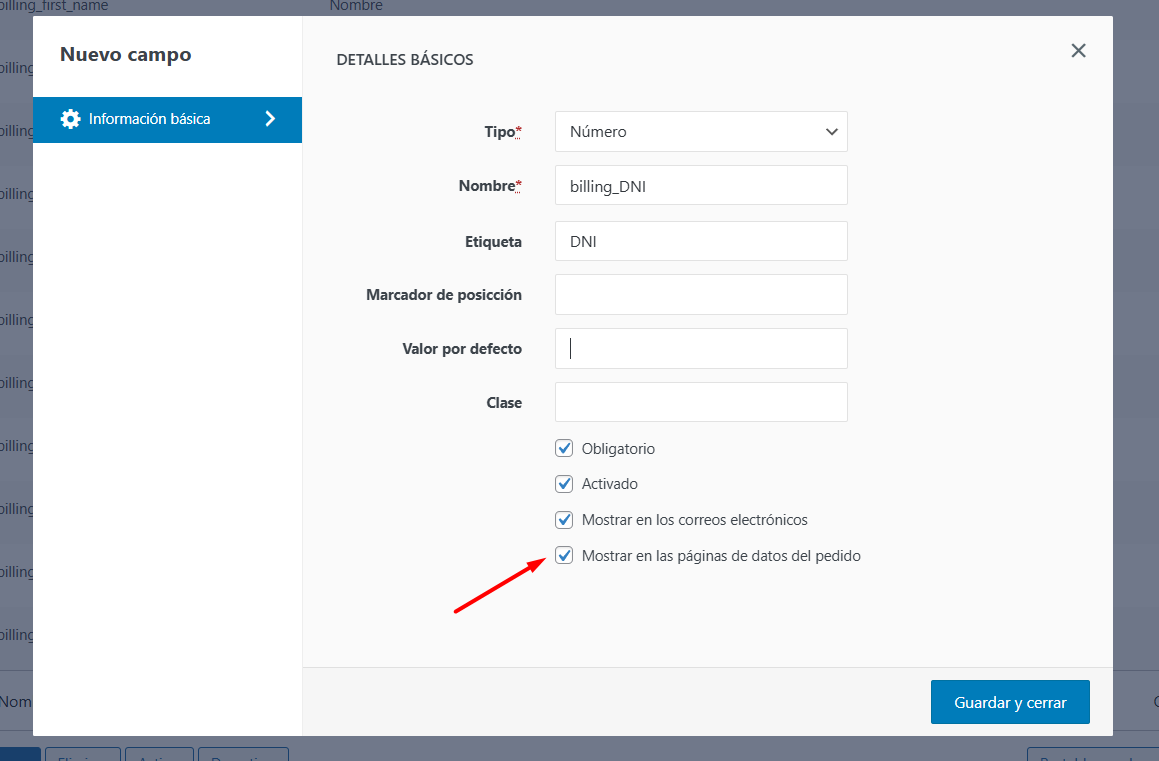Disable Mostrar en los correos electrónicos checkbox
The image size is (1159, 761).
pos(564,520)
